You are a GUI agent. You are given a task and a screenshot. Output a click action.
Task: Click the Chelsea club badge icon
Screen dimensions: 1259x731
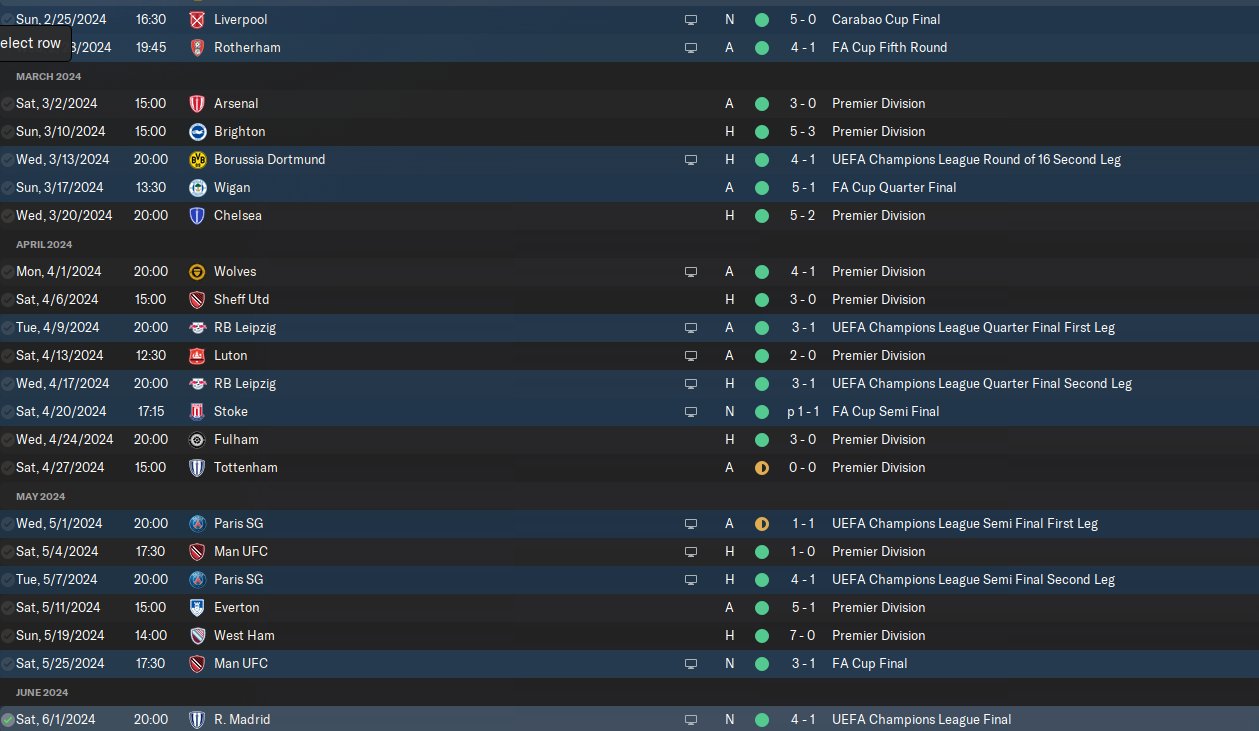(197, 215)
